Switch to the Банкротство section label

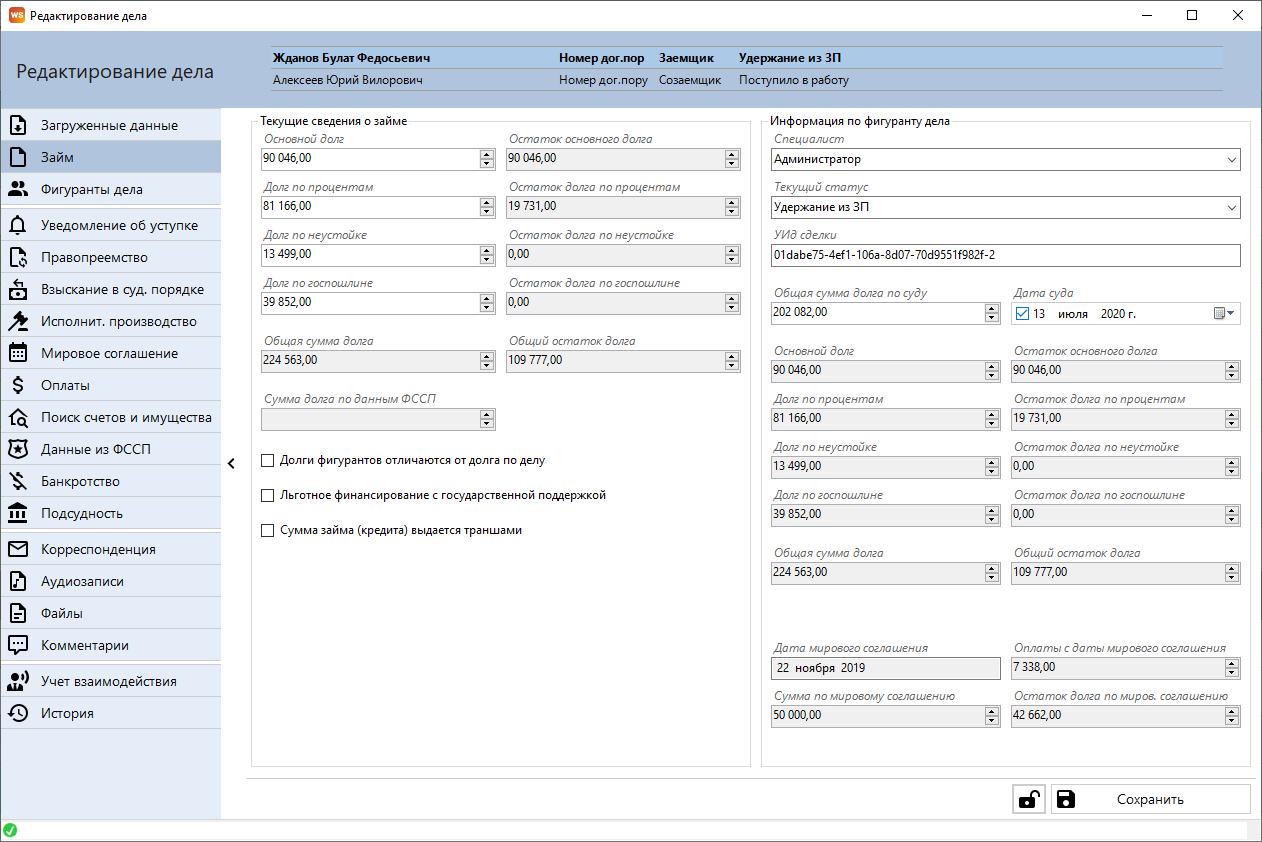tap(80, 481)
